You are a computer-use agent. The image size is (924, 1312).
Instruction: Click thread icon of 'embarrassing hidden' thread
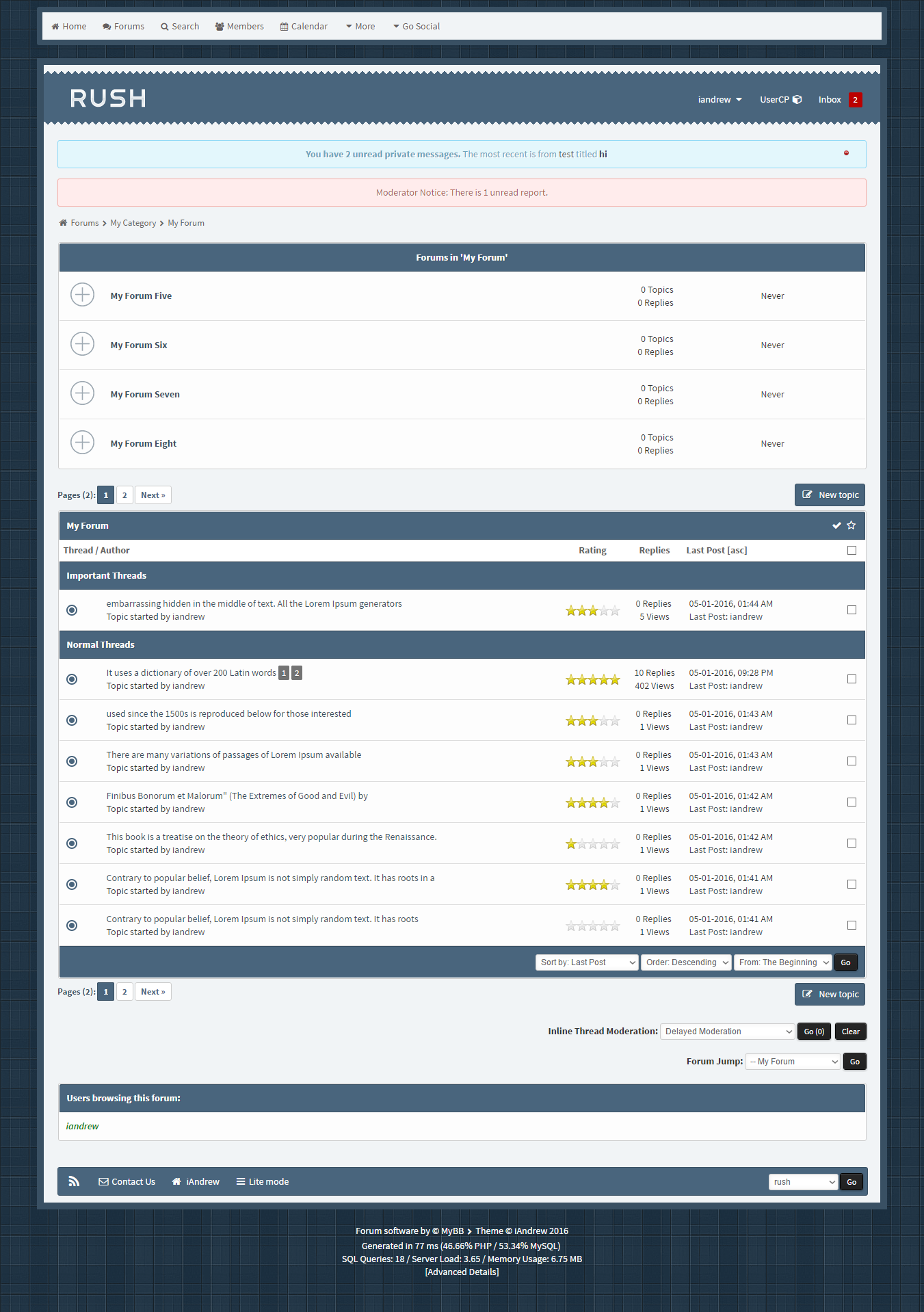[x=72, y=610]
